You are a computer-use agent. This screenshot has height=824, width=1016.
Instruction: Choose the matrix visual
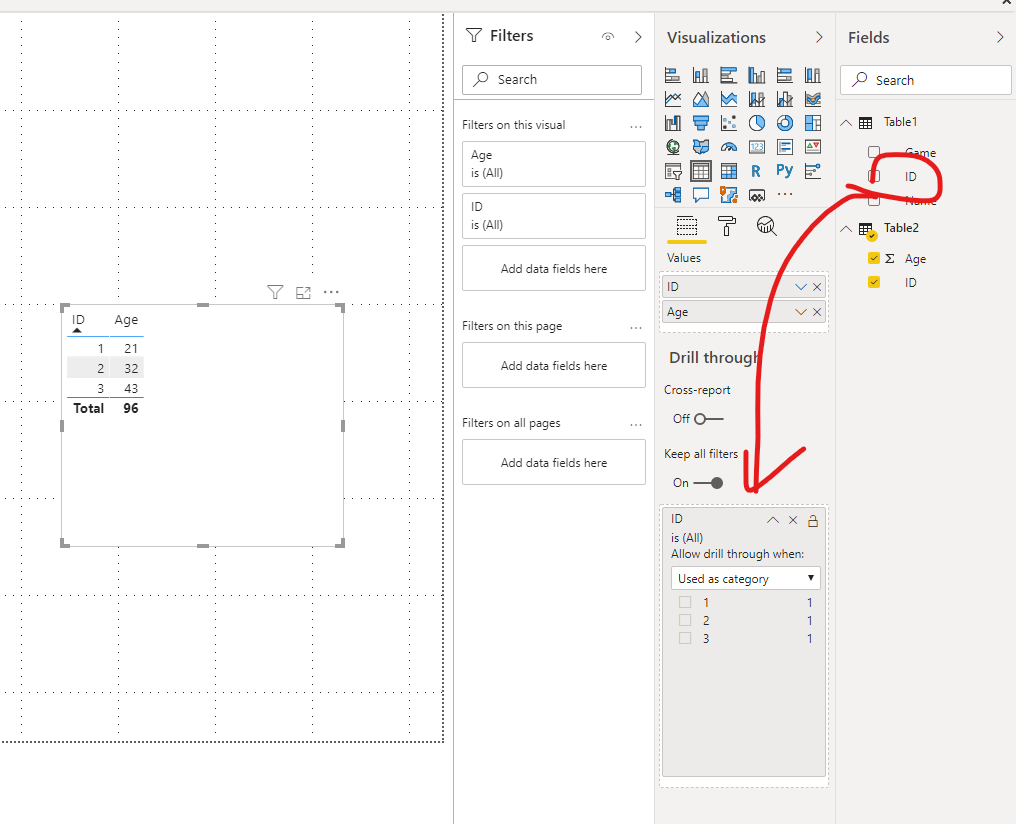[728, 171]
